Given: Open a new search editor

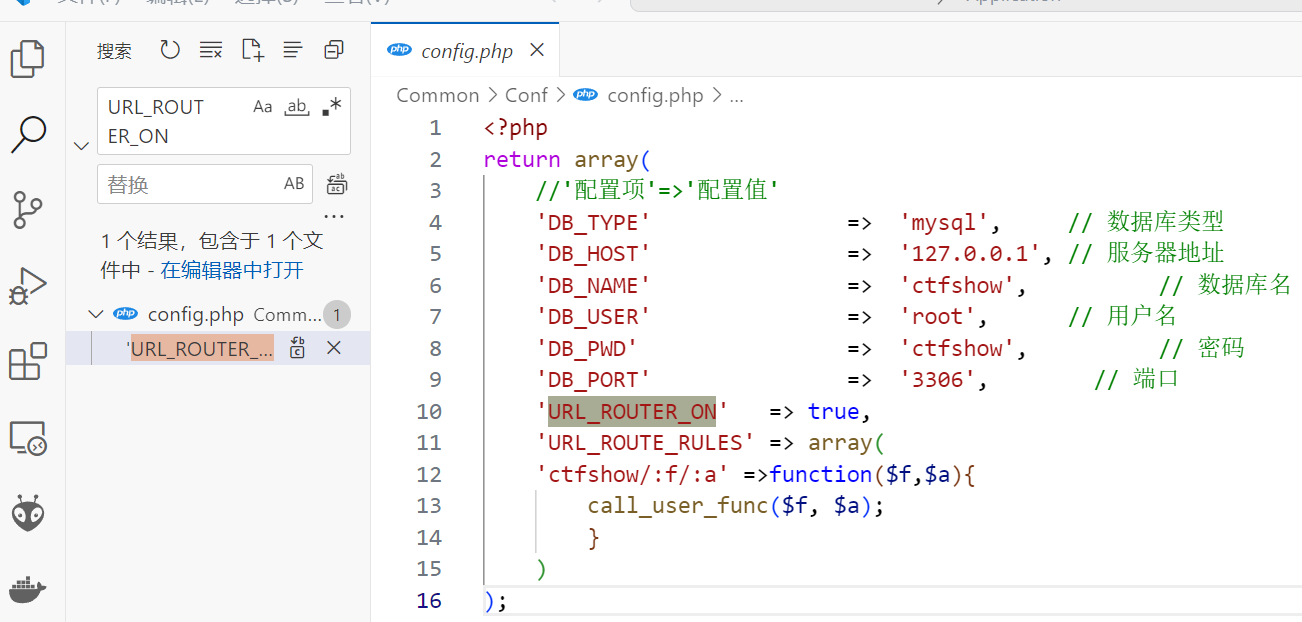Looking at the screenshot, I should [252, 50].
